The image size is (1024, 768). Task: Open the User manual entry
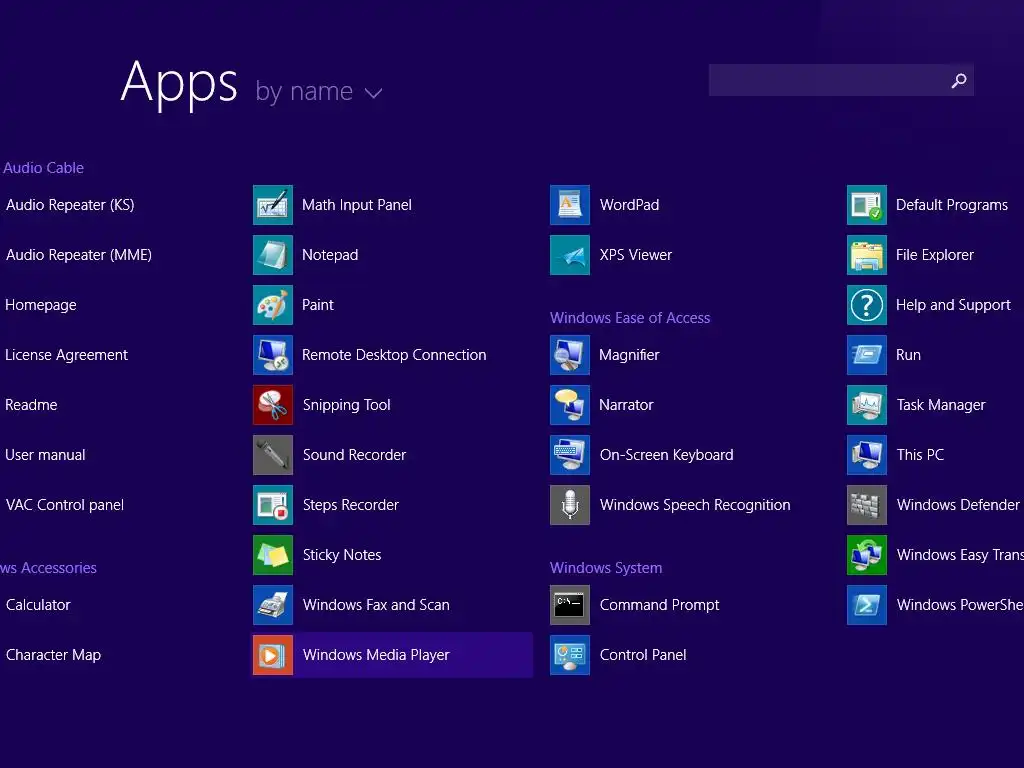(x=45, y=455)
